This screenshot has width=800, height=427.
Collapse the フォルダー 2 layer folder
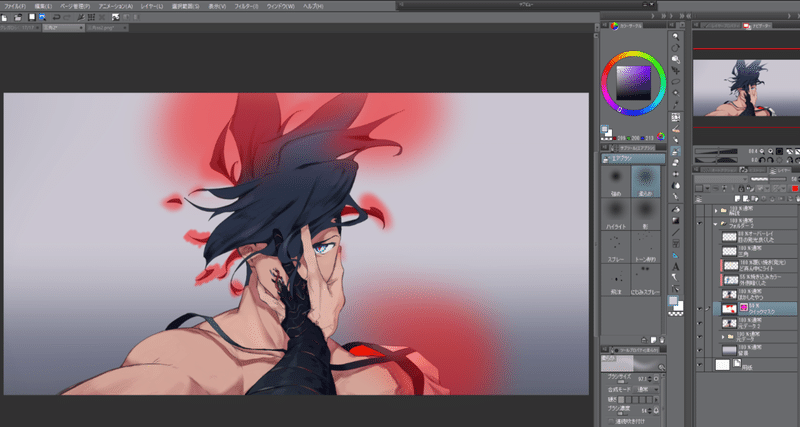pyautogui.click(x=716, y=223)
